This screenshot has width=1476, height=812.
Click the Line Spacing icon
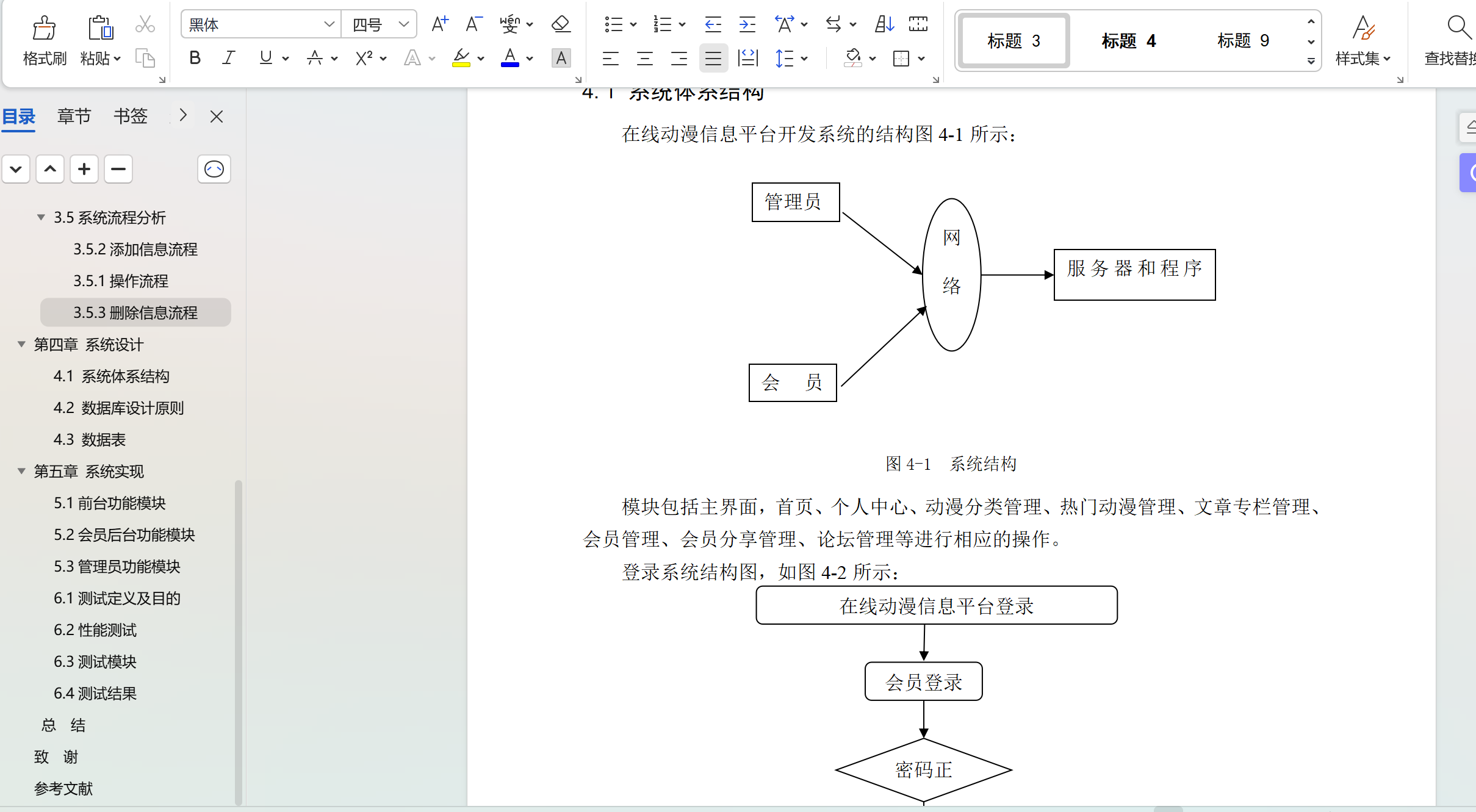tap(784, 59)
